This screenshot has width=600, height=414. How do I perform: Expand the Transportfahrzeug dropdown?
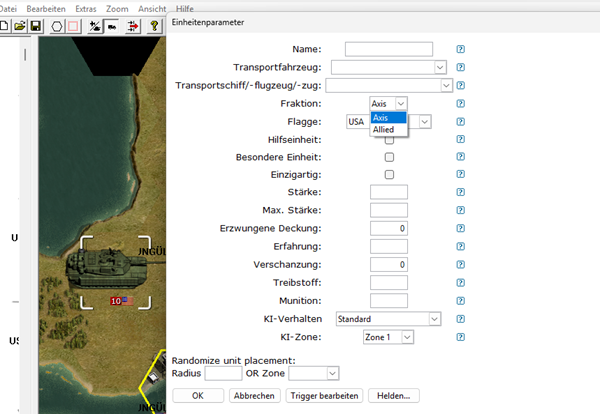click(x=440, y=67)
